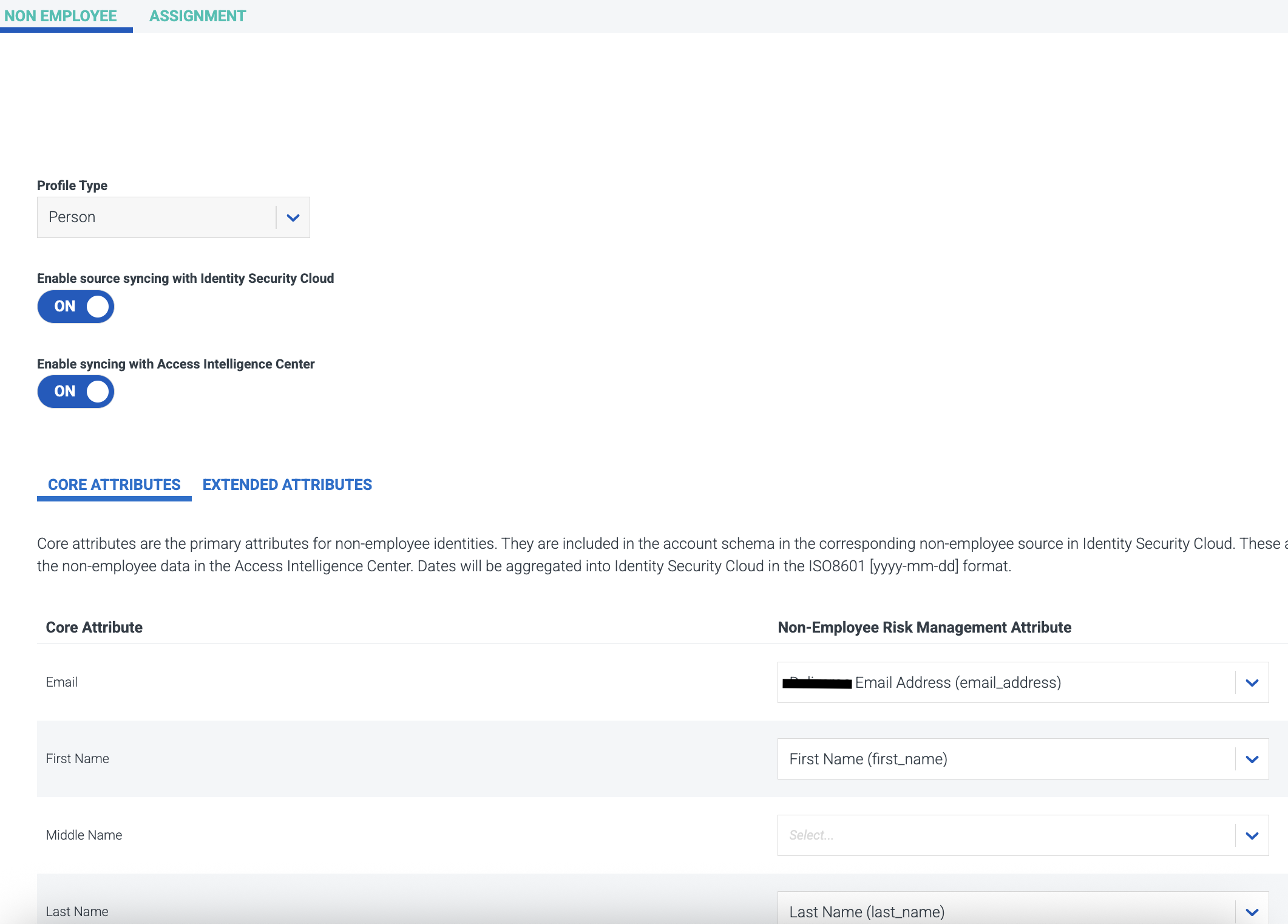Click the white knob of the Identity Security Cloud toggle
The width and height of the screenshot is (1288, 924).
pos(97,307)
